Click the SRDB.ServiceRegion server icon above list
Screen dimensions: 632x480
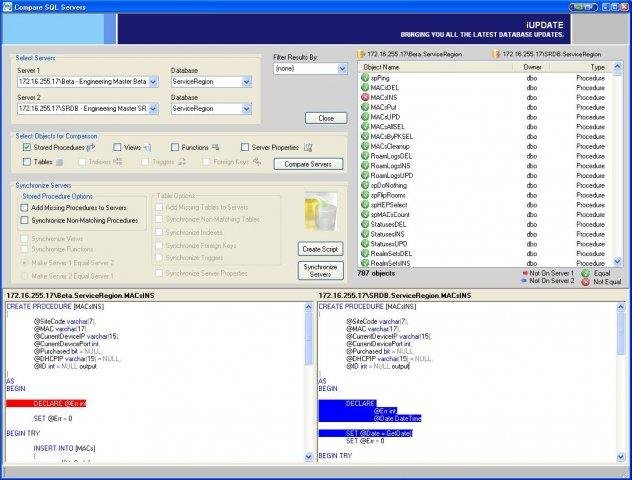pos(496,54)
